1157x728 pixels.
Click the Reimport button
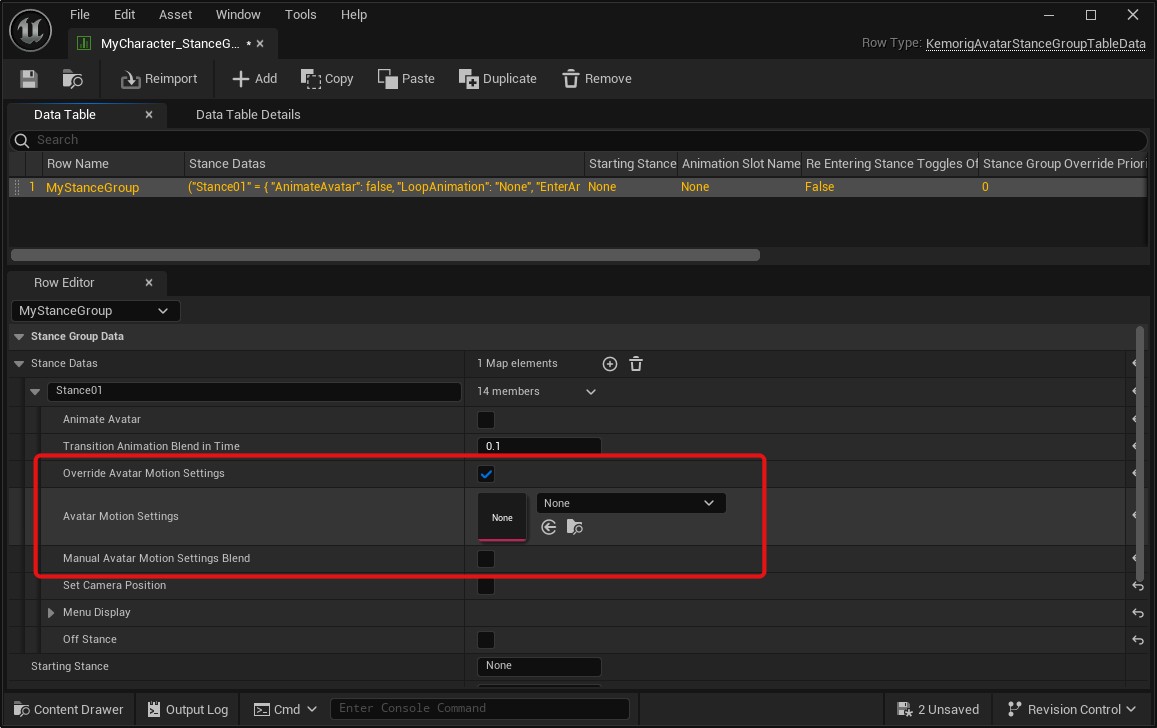pyautogui.click(x=159, y=79)
